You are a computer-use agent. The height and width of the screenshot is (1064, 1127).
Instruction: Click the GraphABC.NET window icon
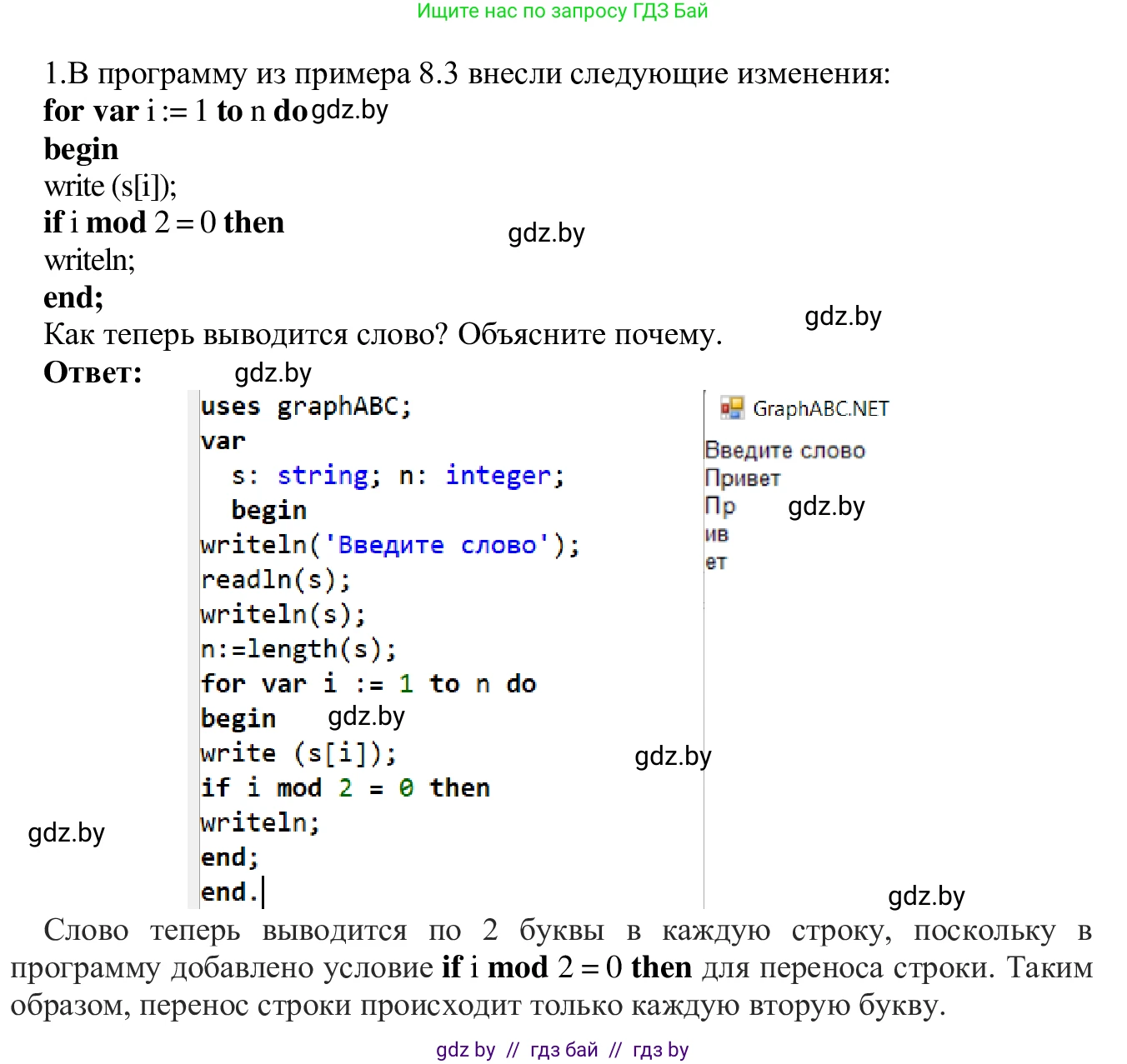[732, 408]
